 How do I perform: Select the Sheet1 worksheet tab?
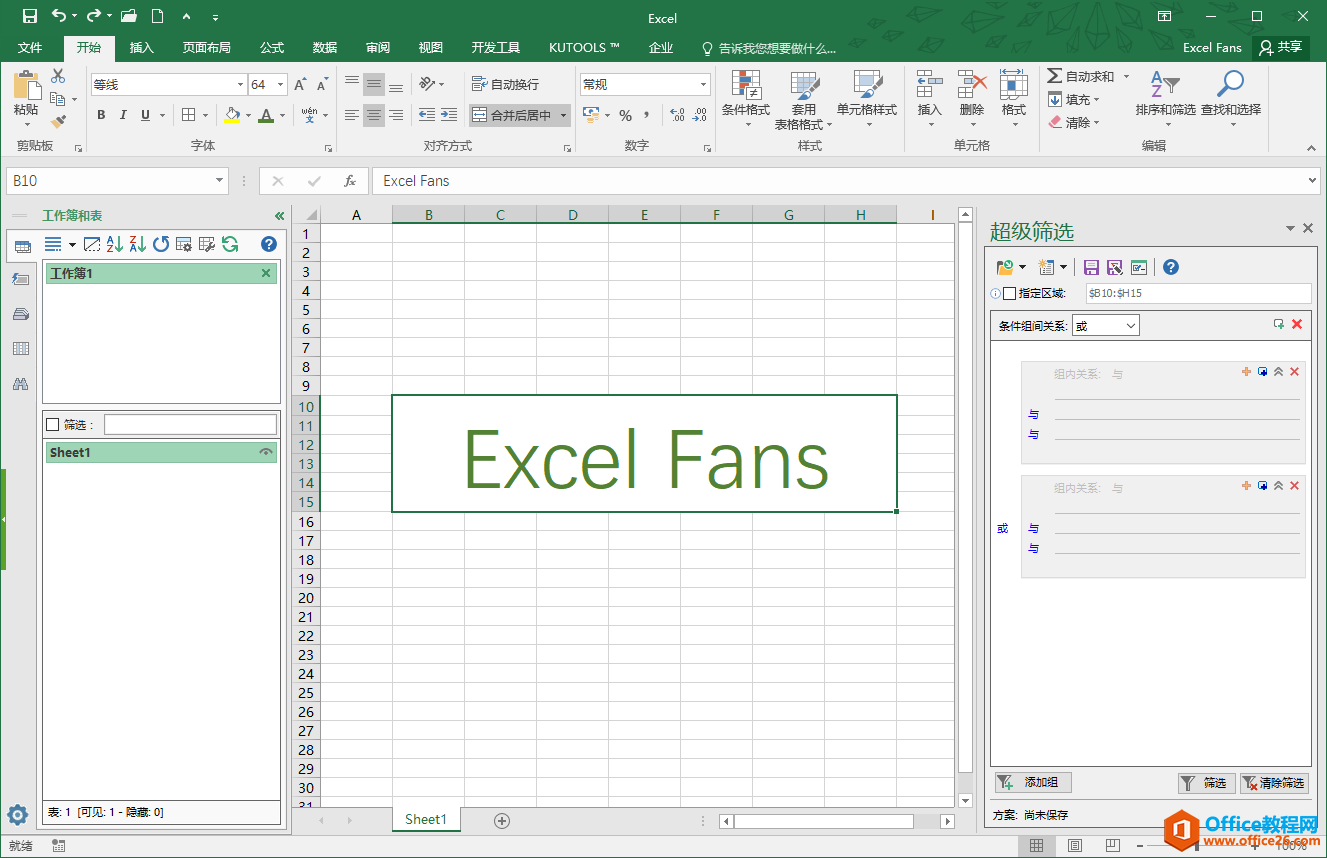tap(425, 820)
